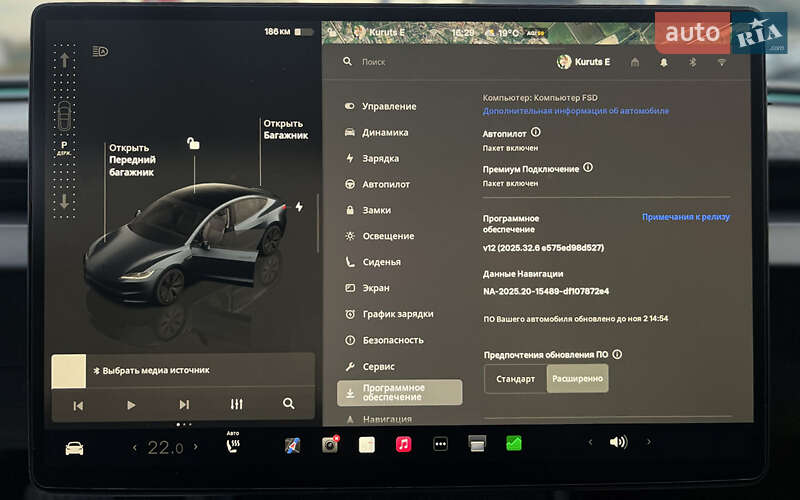
Task: Tap software version v12 (2025.32.6) text
Action: click(543, 247)
